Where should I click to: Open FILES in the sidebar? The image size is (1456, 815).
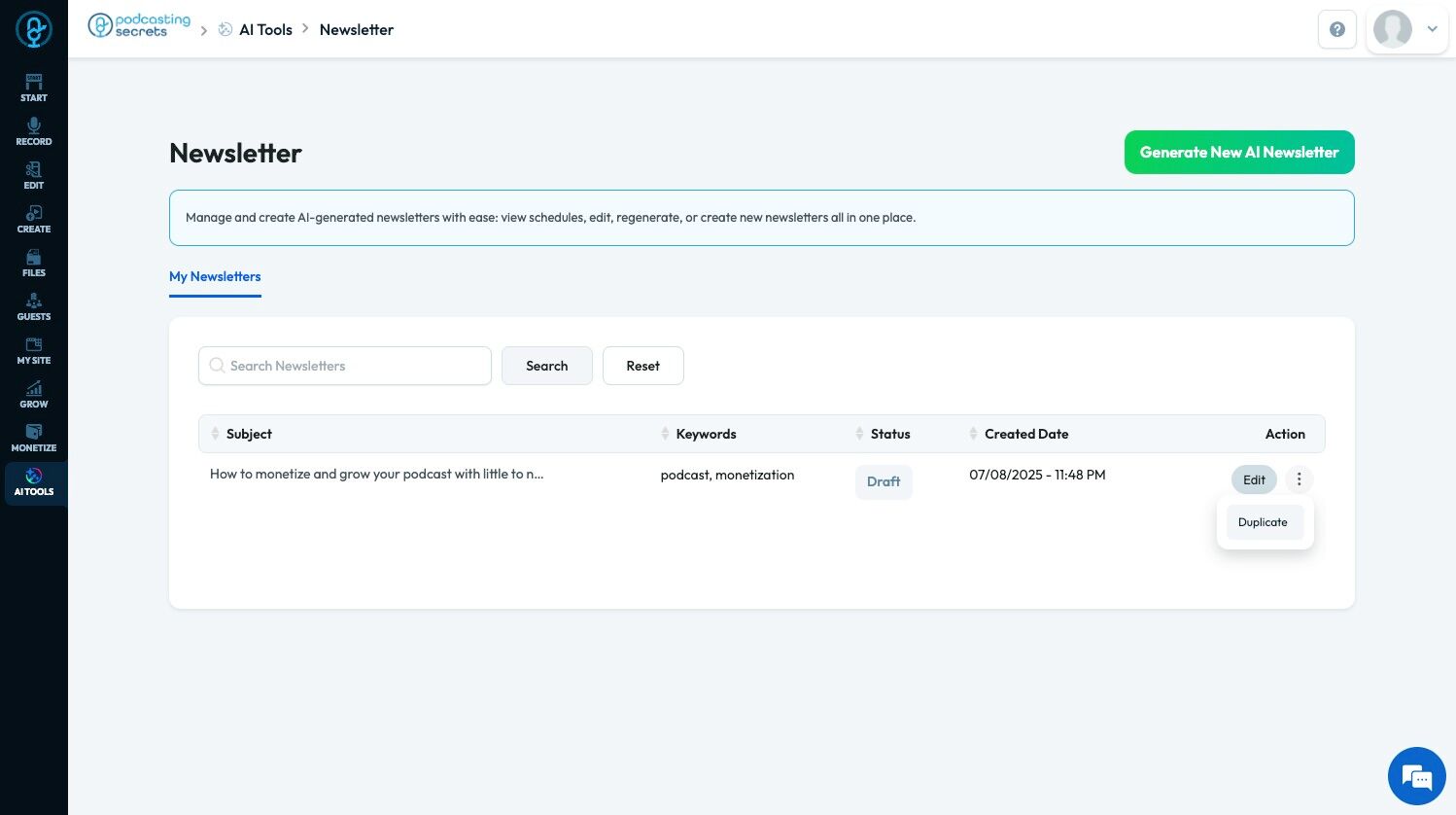click(34, 263)
